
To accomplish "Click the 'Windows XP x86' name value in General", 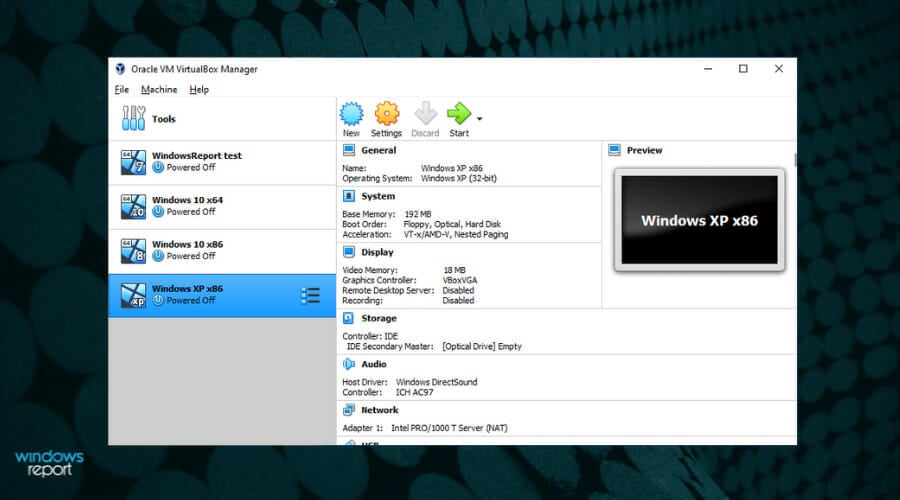I will click(452, 168).
